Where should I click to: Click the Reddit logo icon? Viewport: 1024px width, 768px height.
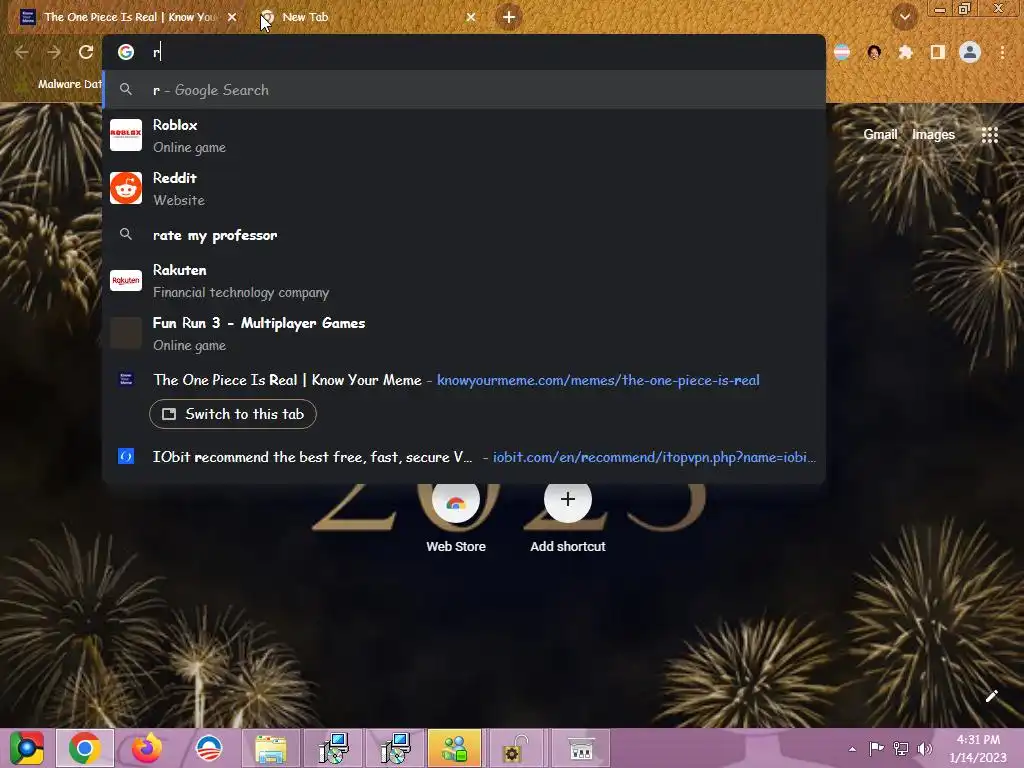pos(126,188)
